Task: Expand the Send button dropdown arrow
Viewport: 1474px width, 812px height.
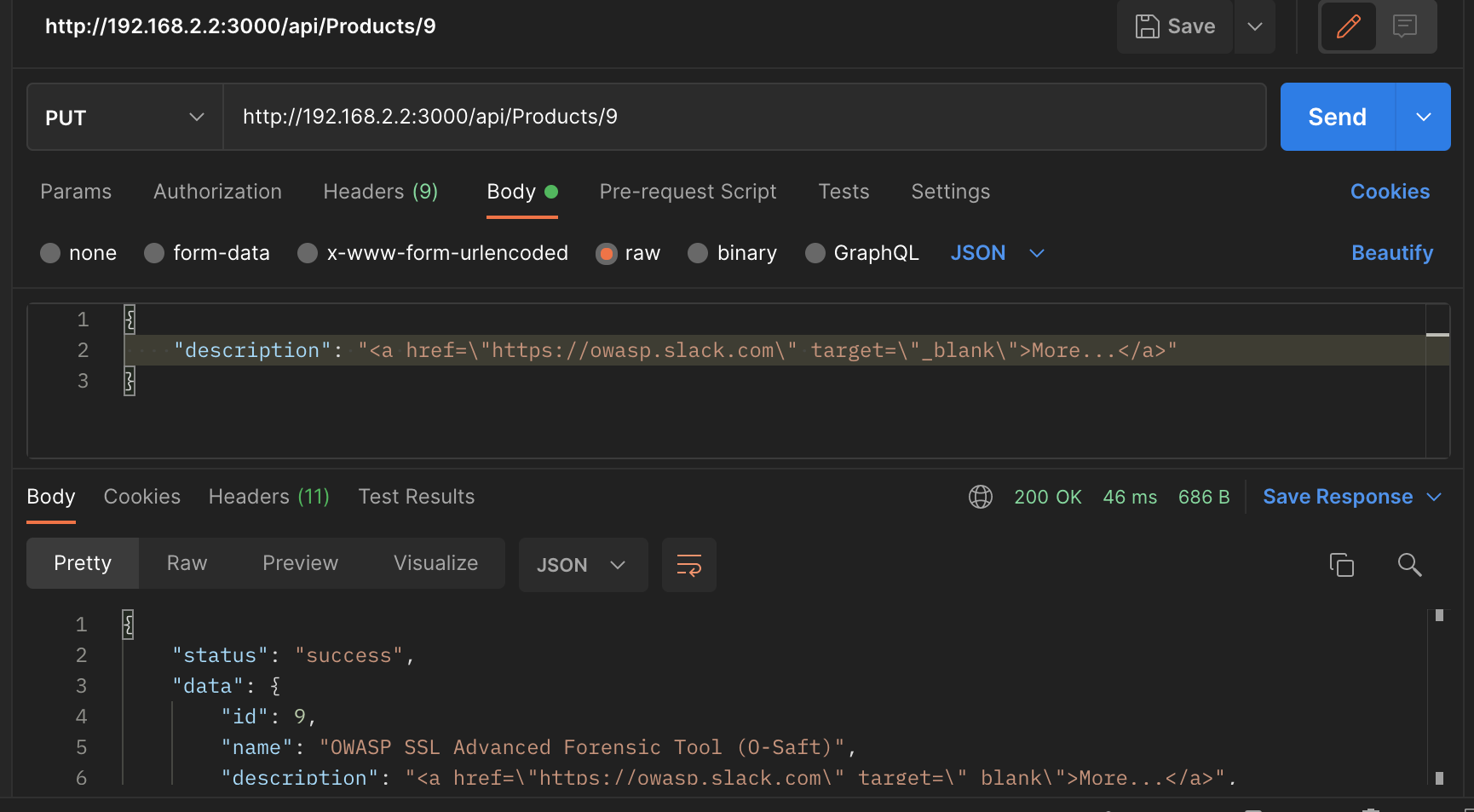Action: click(x=1424, y=117)
